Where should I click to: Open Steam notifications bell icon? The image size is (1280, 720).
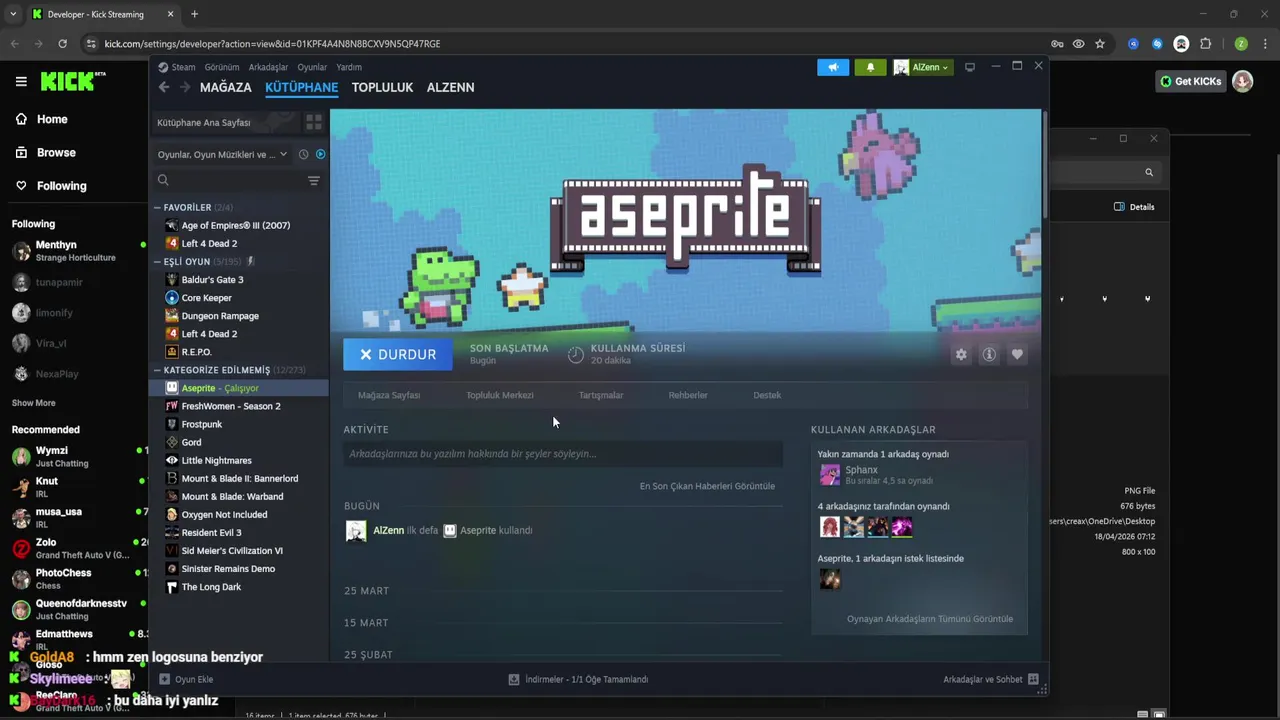(x=870, y=67)
